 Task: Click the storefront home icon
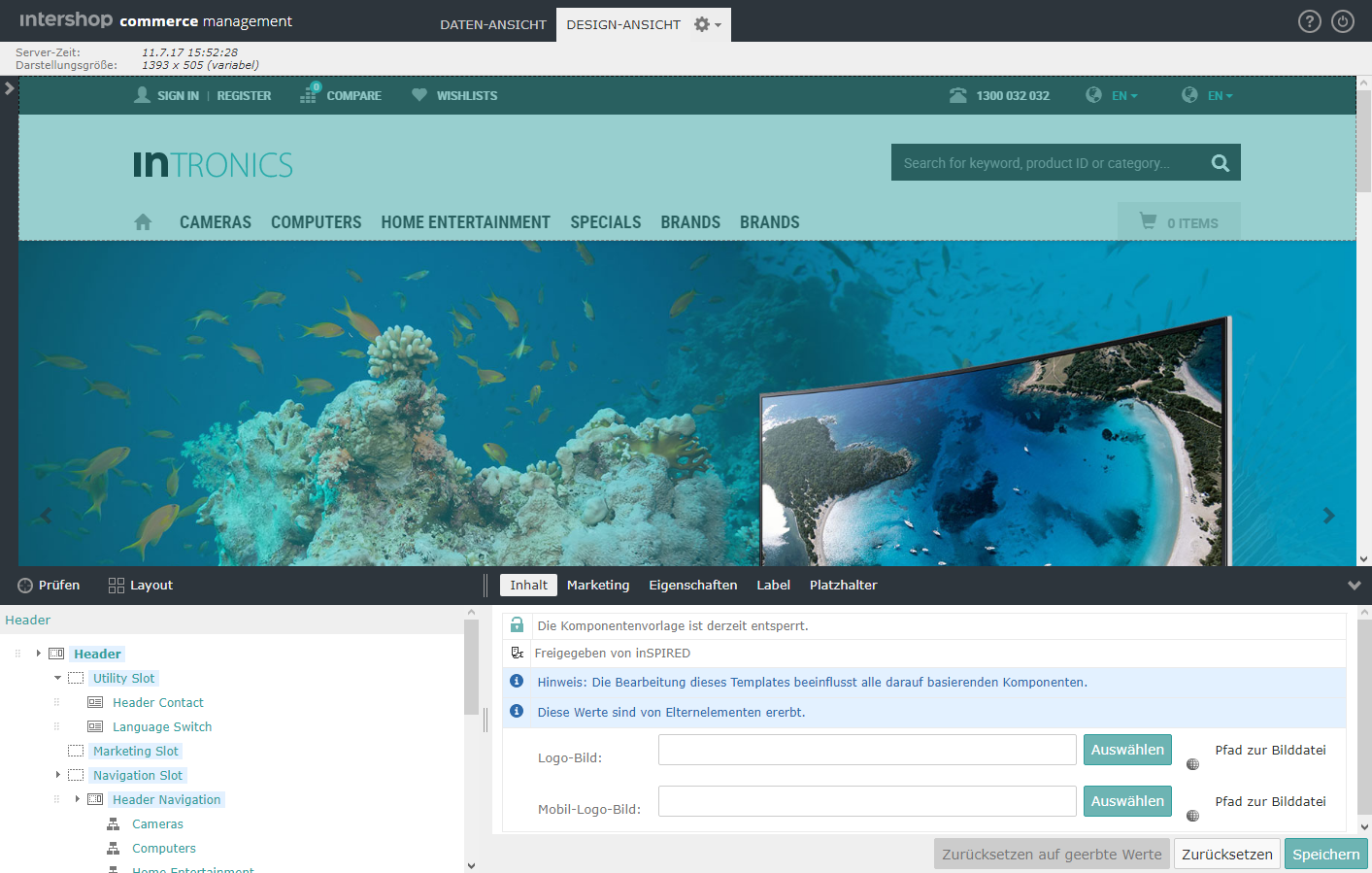143,222
